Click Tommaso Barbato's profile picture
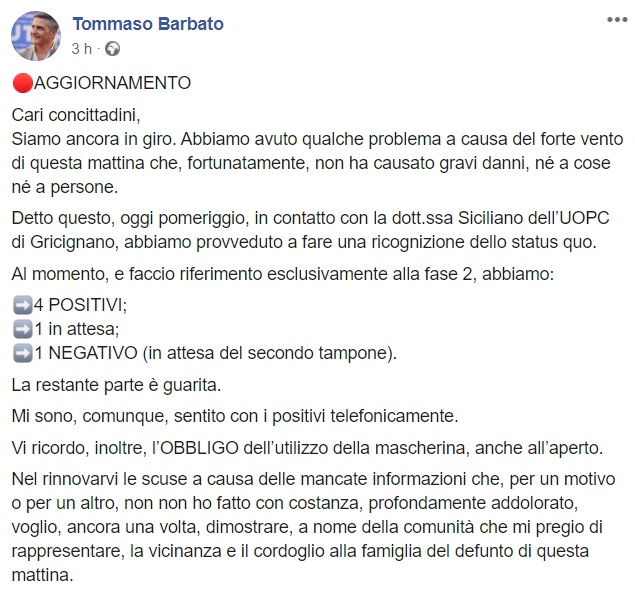Viewport: 635px width, 594px height. click(x=36, y=36)
